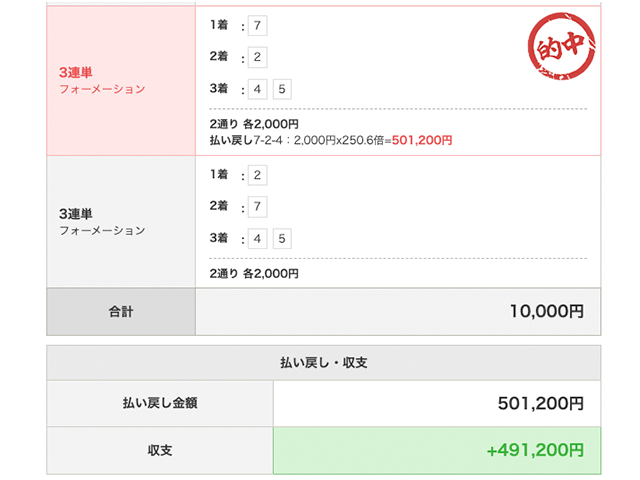Select number 2 box in winning 2着 row
The width and height of the screenshot is (640, 480).
[259, 57]
